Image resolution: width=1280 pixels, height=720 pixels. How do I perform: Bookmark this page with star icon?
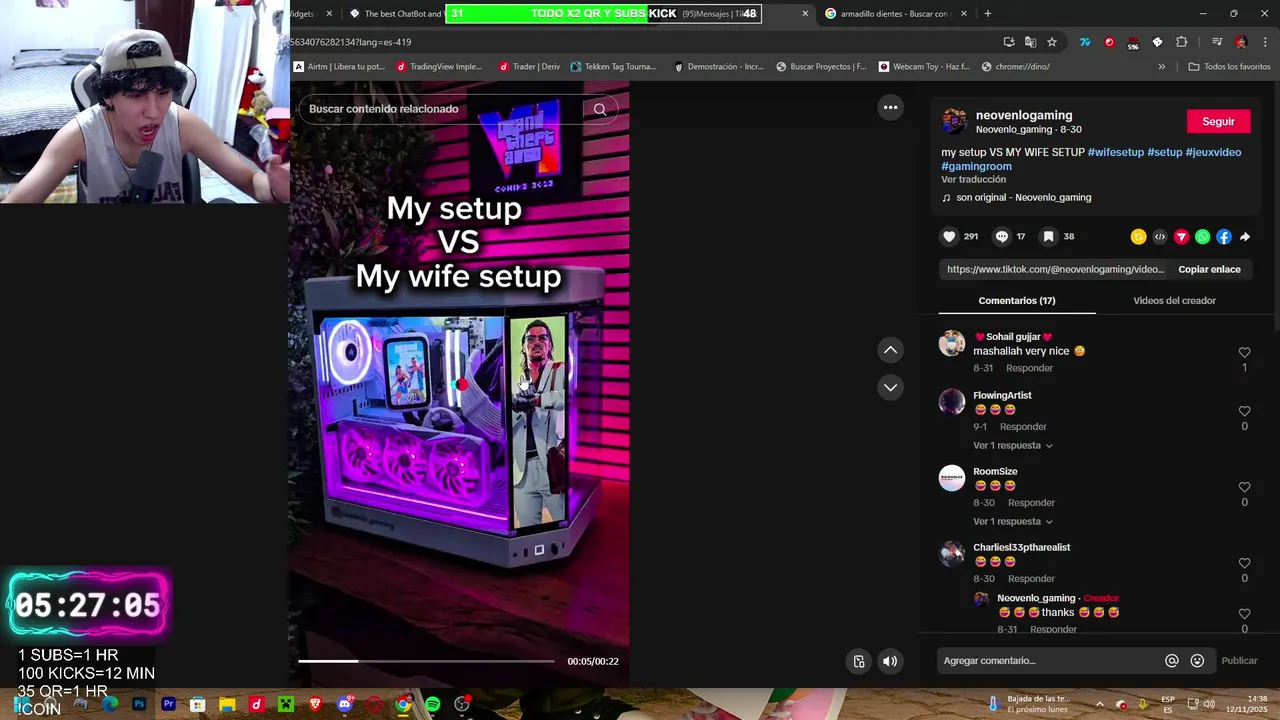click(x=1051, y=42)
